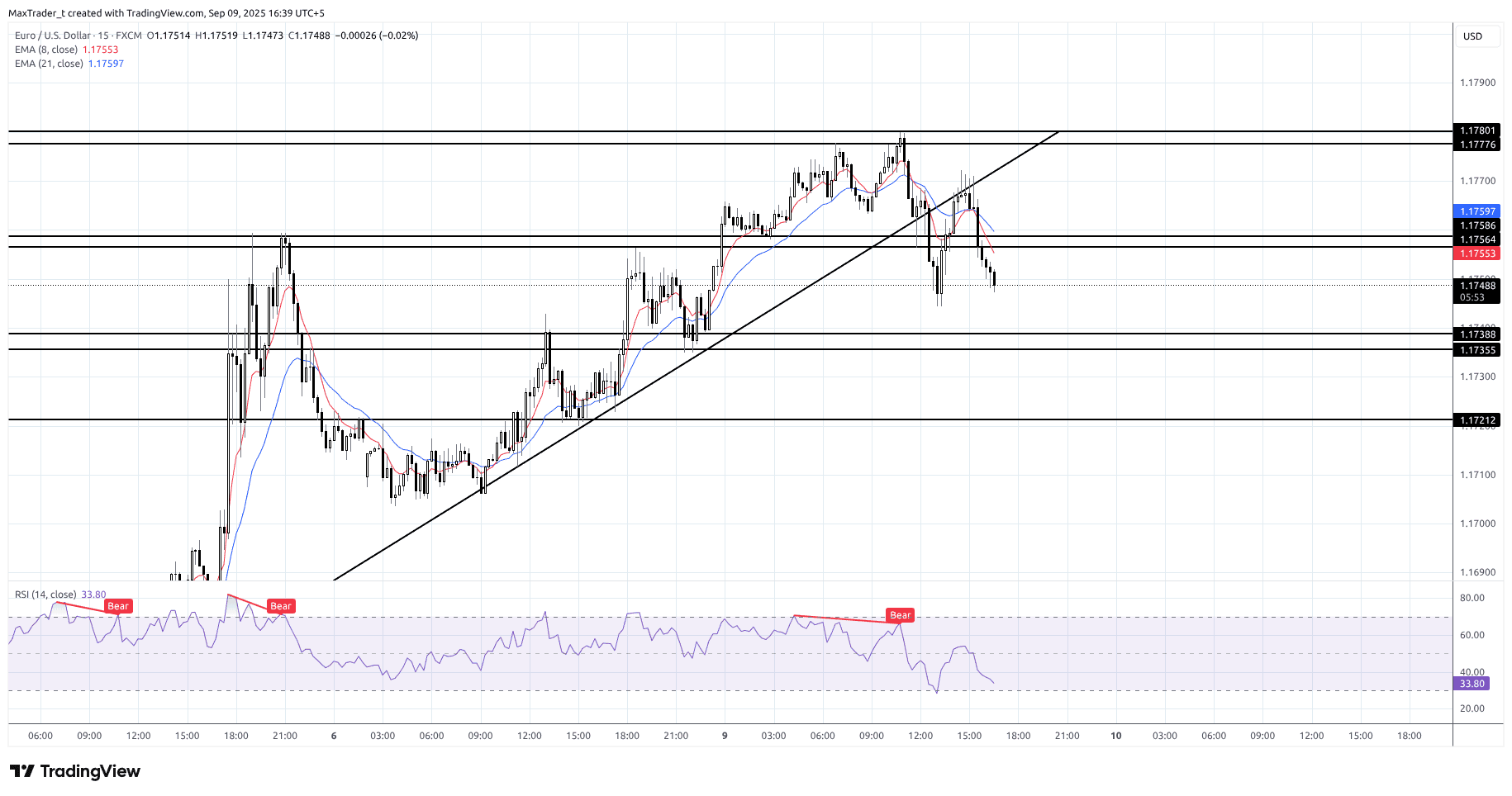Click the 1.17776 price level label
The image size is (1512, 796).
click(x=1476, y=145)
